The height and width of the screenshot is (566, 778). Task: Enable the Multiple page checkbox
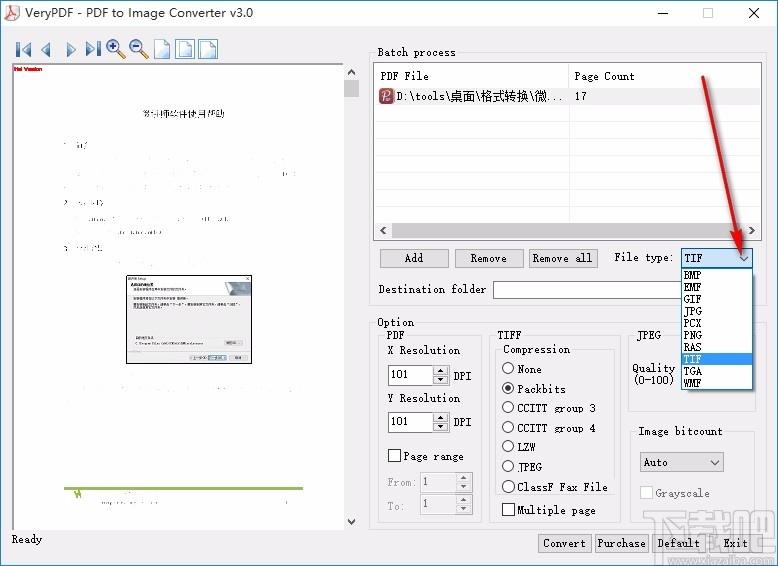click(x=508, y=509)
